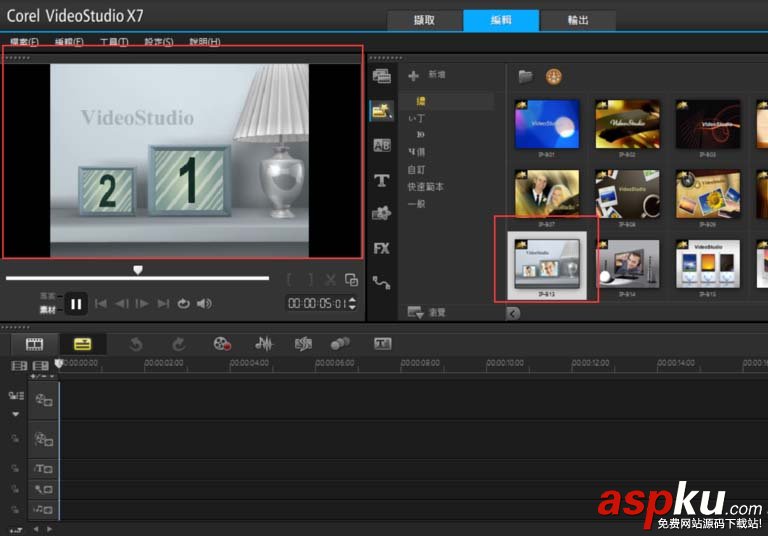768x536 pixels.
Task: Click the timeline scroll right arrow
Action: click(x=49, y=529)
